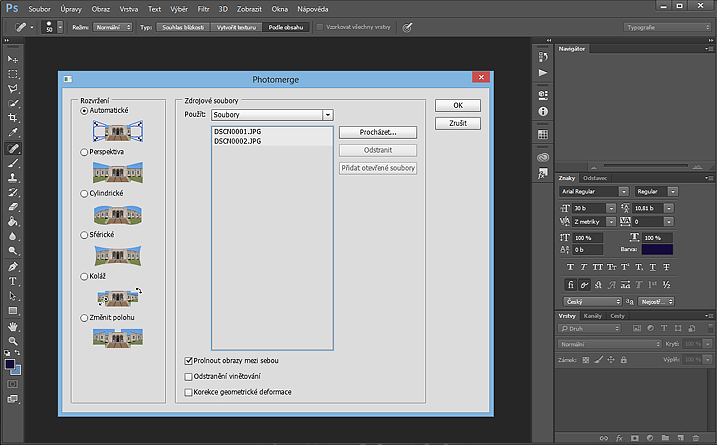The height and width of the screenshot is (445, 717).
Task: Enable Odstranění vinětování checkbox
Action: 188,377
